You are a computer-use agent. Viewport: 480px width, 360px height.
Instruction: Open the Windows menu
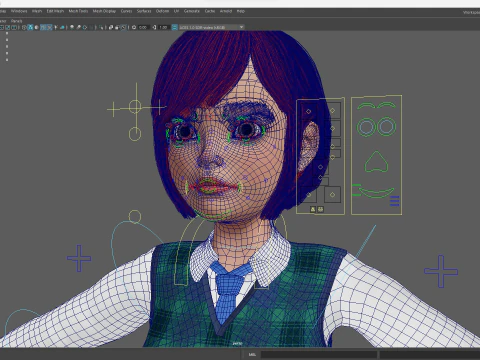[x=19, y=11]
